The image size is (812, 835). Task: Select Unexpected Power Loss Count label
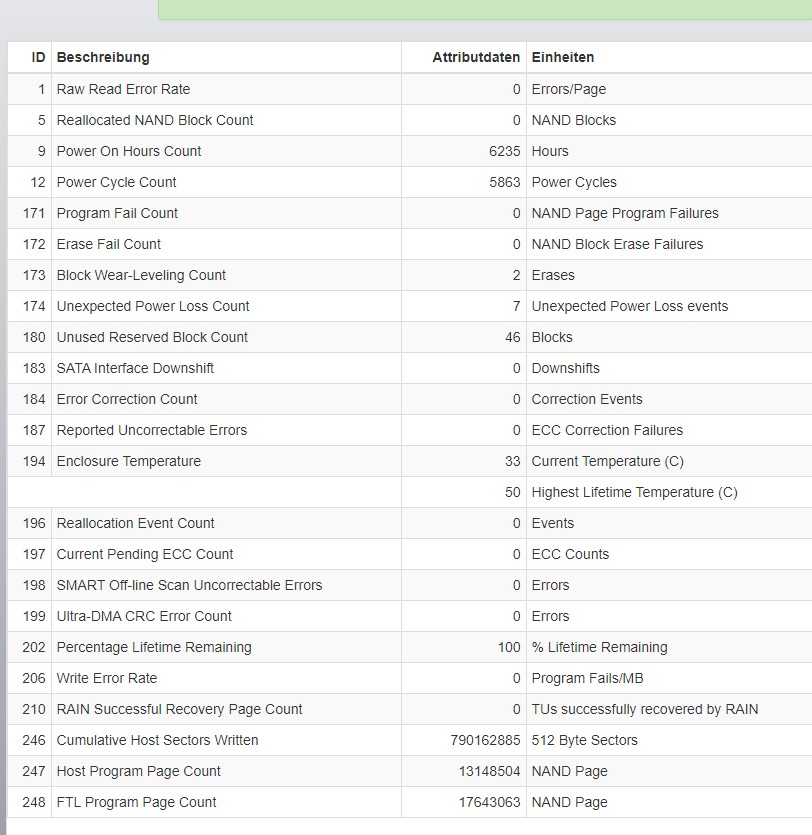[153, 306]
